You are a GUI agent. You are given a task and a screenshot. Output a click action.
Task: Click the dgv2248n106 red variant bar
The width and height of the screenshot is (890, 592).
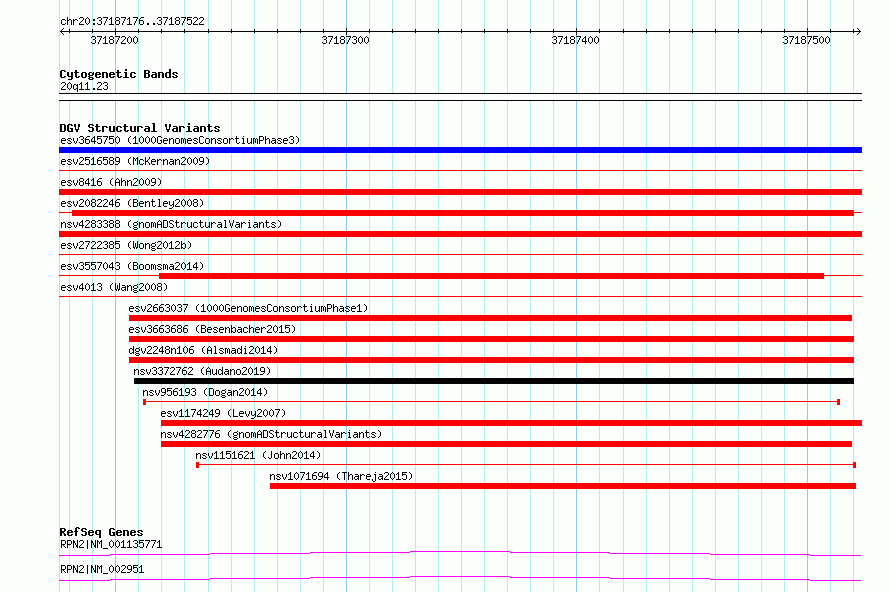[492, 360]
